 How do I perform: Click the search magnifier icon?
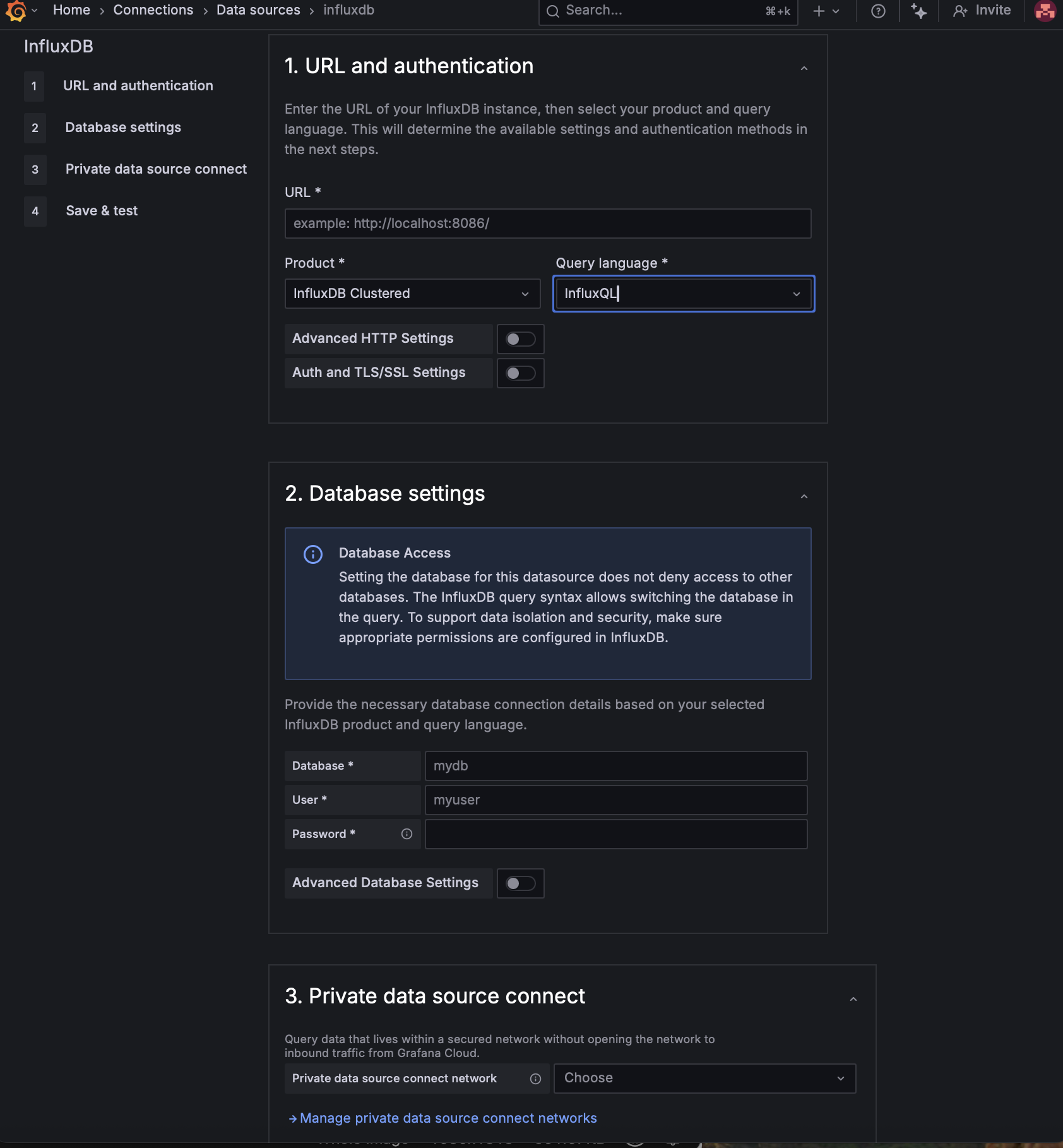coord(553,11)
